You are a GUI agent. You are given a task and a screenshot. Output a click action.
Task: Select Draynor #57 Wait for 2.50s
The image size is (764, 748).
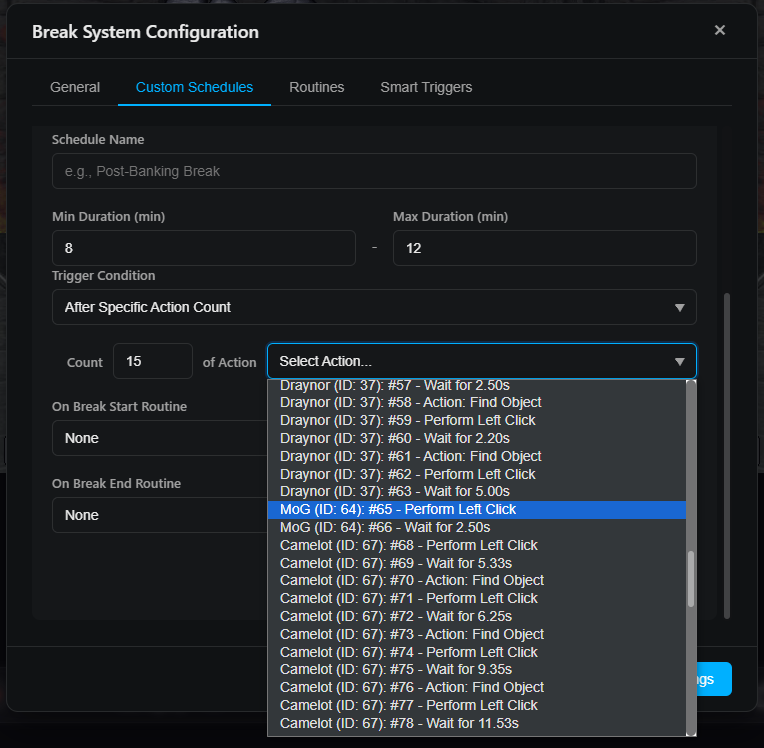coord(477,385)
